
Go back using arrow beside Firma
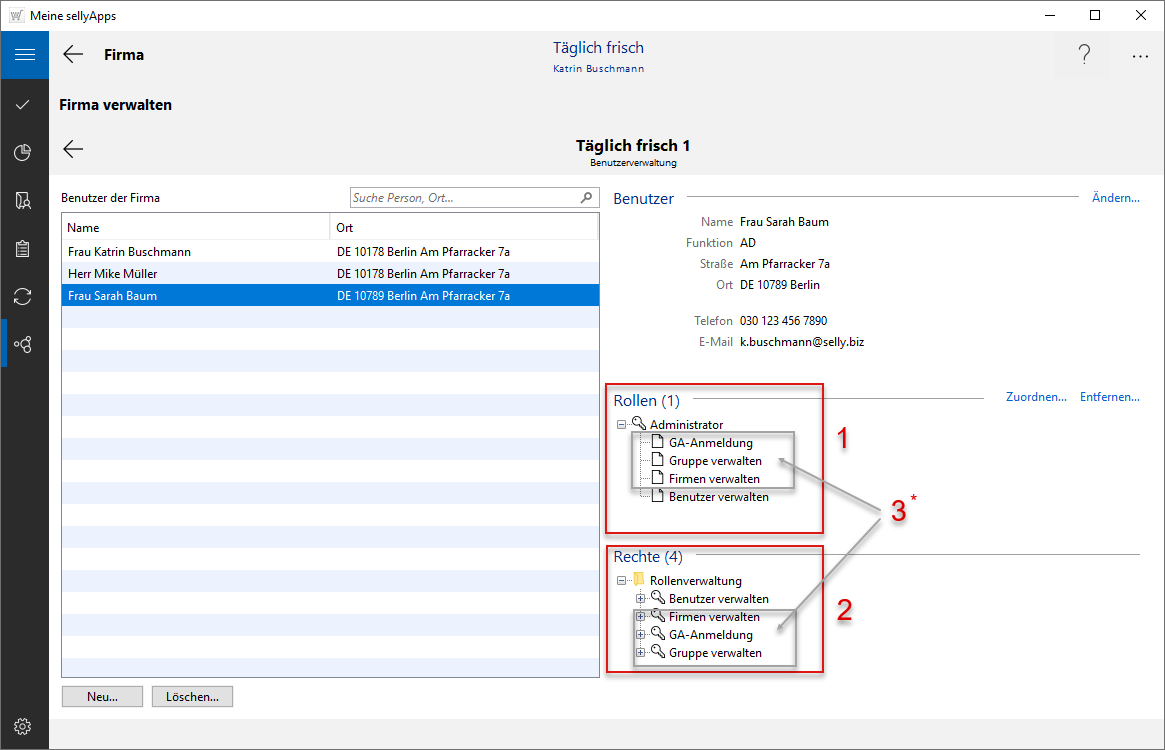(73, 55)
